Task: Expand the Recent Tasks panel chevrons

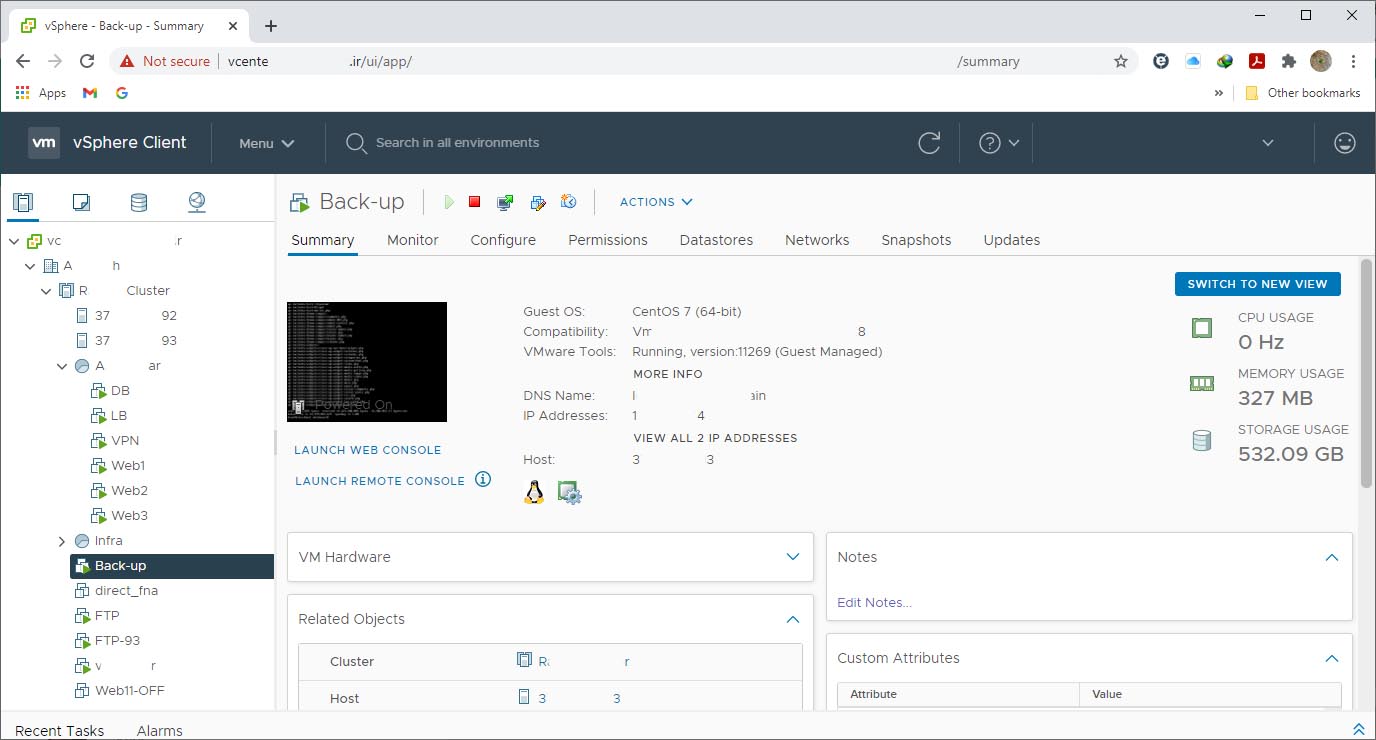Action: point(1358,729)
